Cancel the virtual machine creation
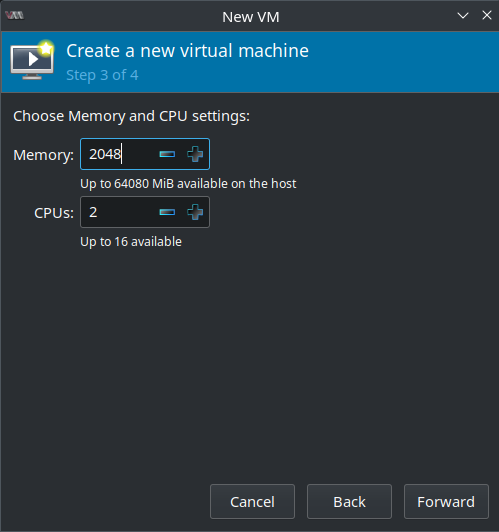499x532 pixels. point(252,501)
